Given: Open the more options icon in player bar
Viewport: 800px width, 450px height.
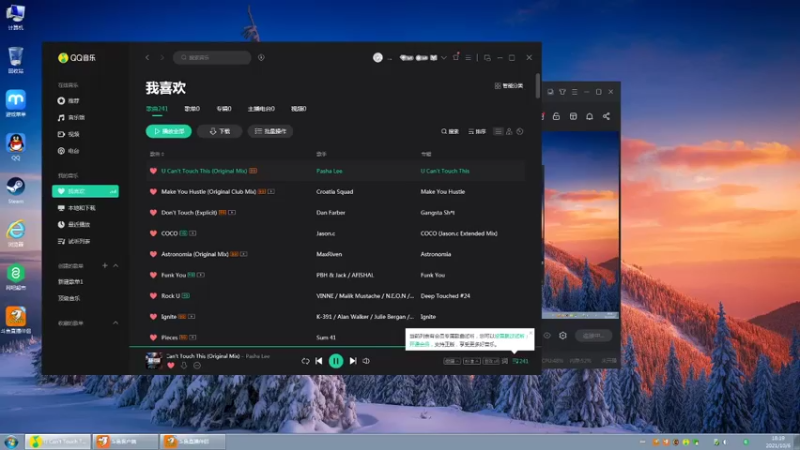Looking at the screenshot, I should [x=197, y=365].
